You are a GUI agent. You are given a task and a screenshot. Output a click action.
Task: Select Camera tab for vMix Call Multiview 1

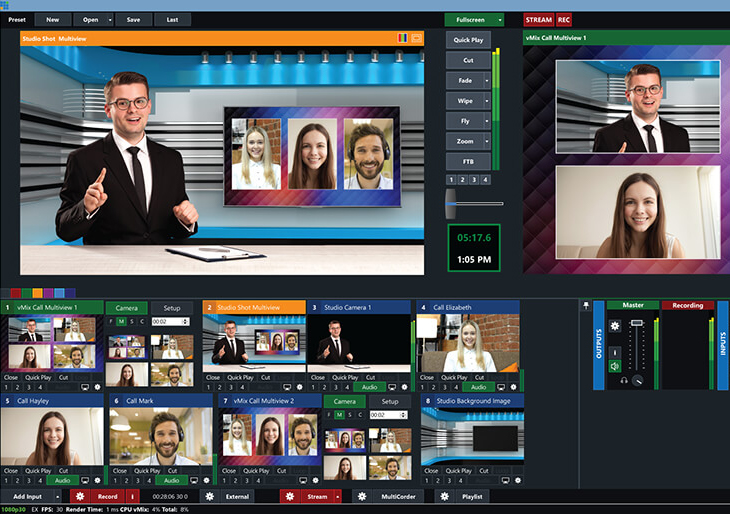tap(127, 308)
